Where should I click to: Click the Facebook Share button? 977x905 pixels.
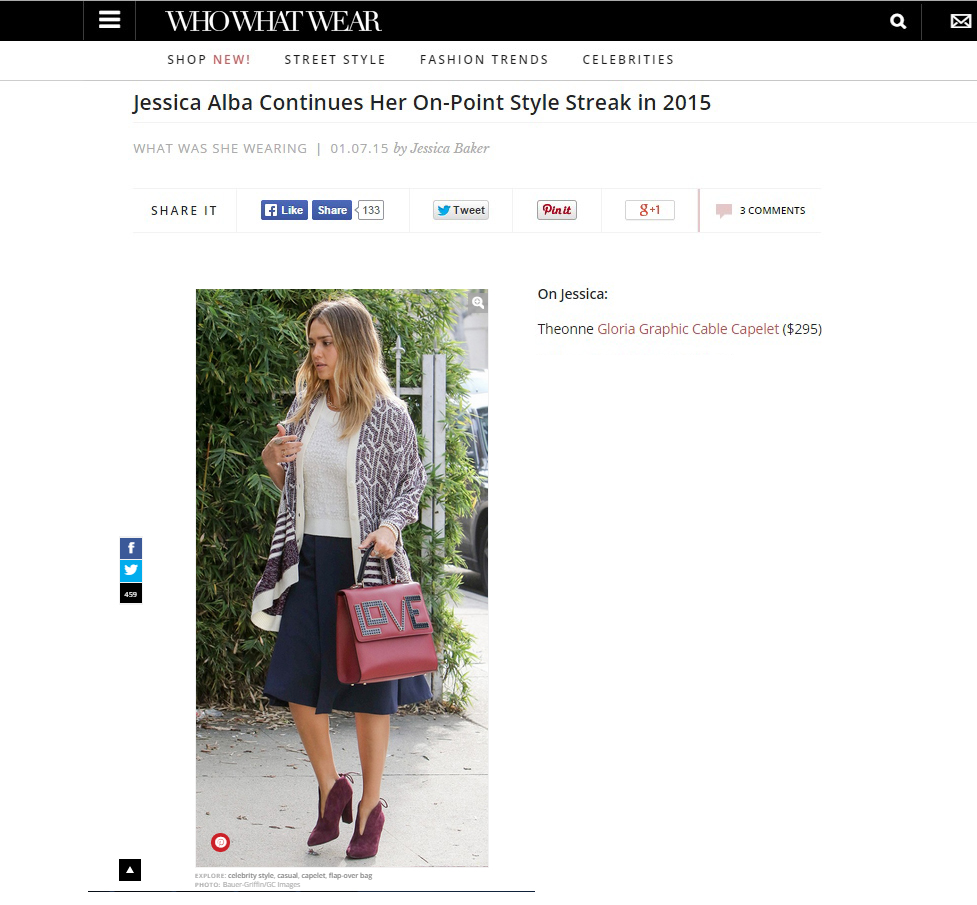(332, 210)
